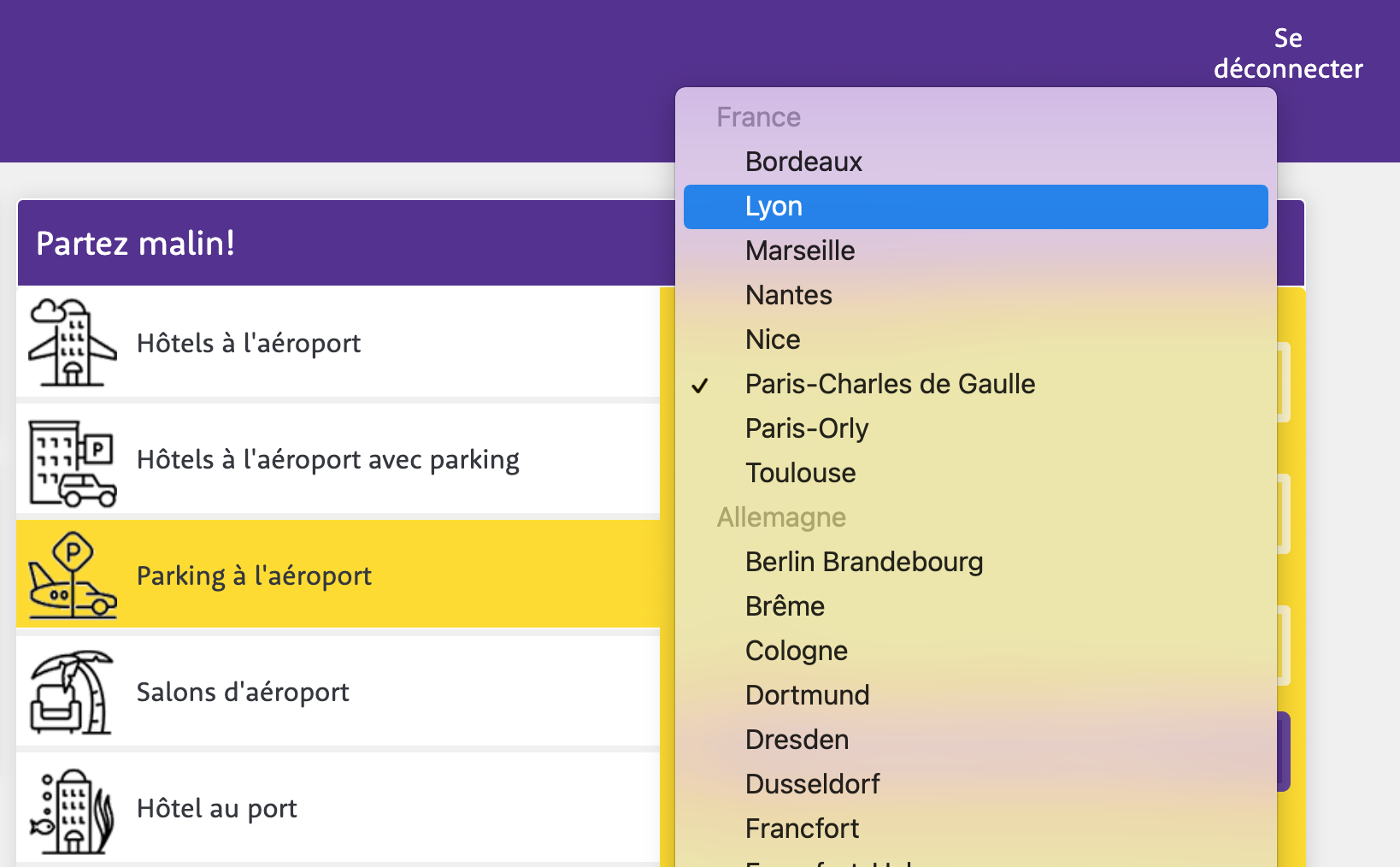Viewport: 1400px width, 867px height.
Task: Select Parking à l'aéroport tab
Action: (254, 576)
